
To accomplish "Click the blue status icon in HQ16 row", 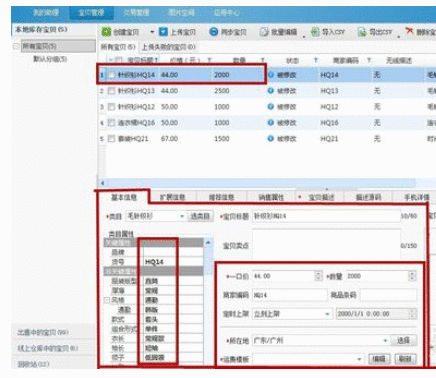I will coord(271,123).
